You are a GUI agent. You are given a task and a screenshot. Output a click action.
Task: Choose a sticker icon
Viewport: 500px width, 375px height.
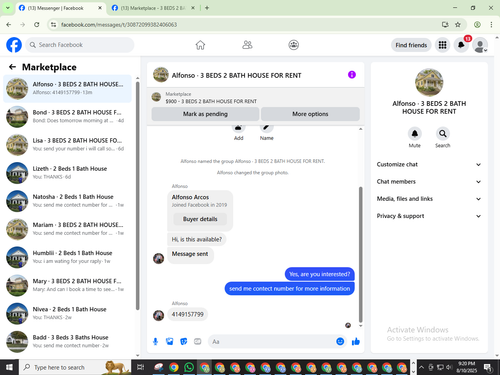point(184,341)
